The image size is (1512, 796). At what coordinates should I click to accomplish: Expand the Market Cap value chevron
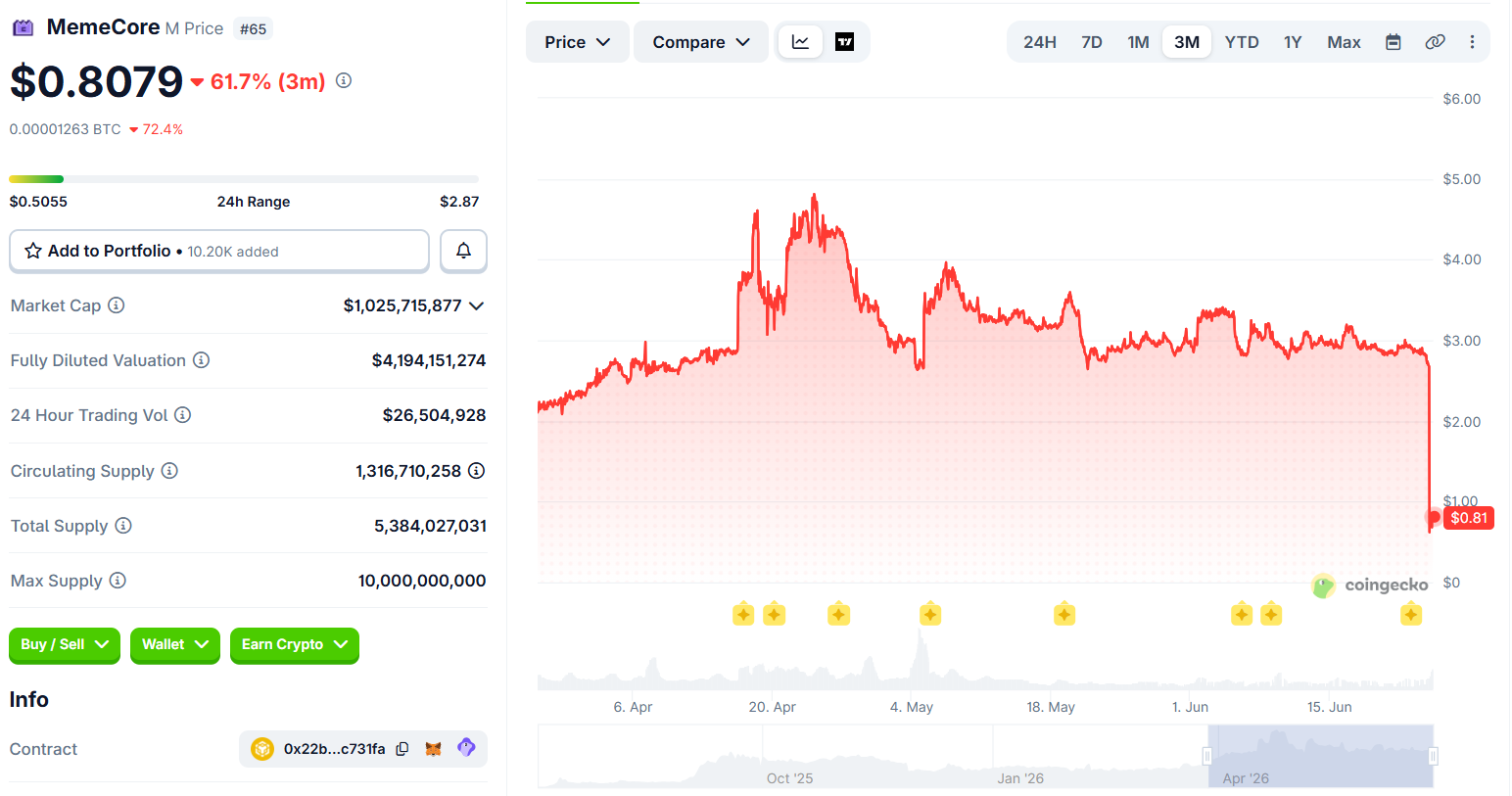coord(477,305)
